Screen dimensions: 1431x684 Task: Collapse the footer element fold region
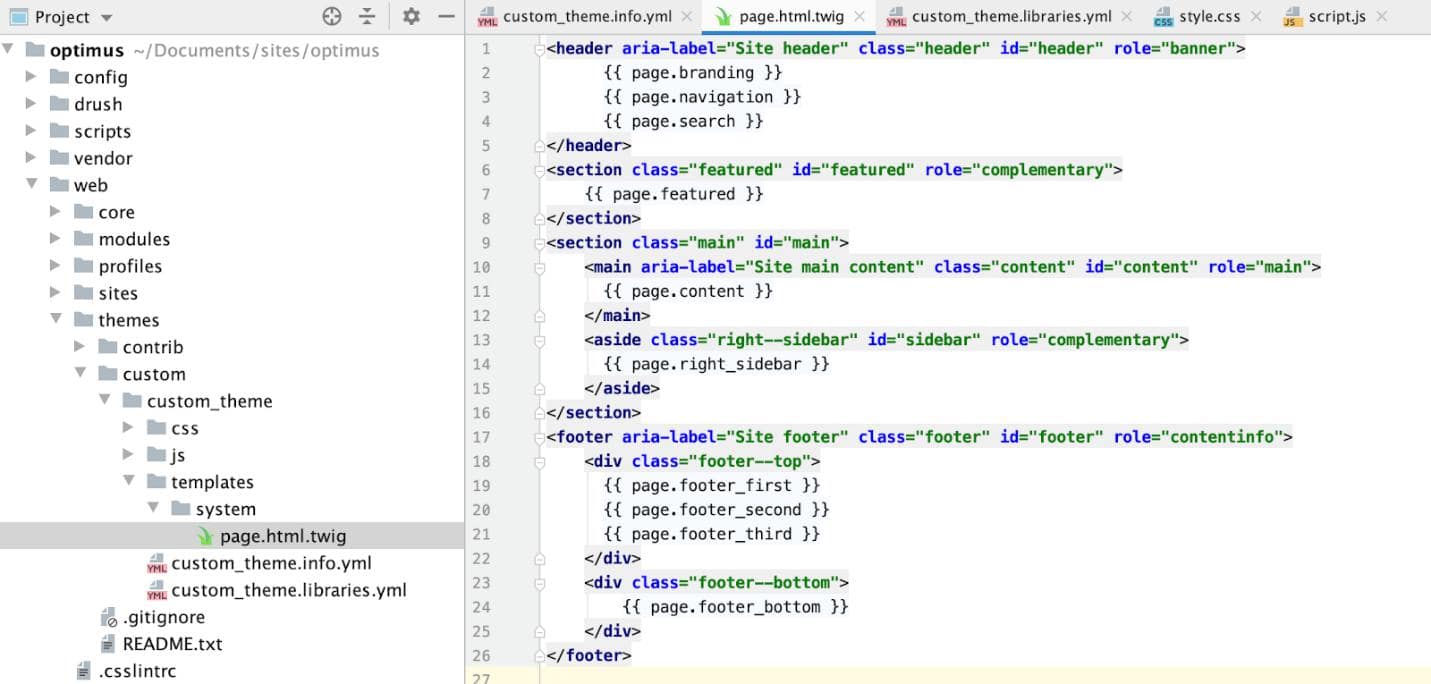[x=538, y=436]
